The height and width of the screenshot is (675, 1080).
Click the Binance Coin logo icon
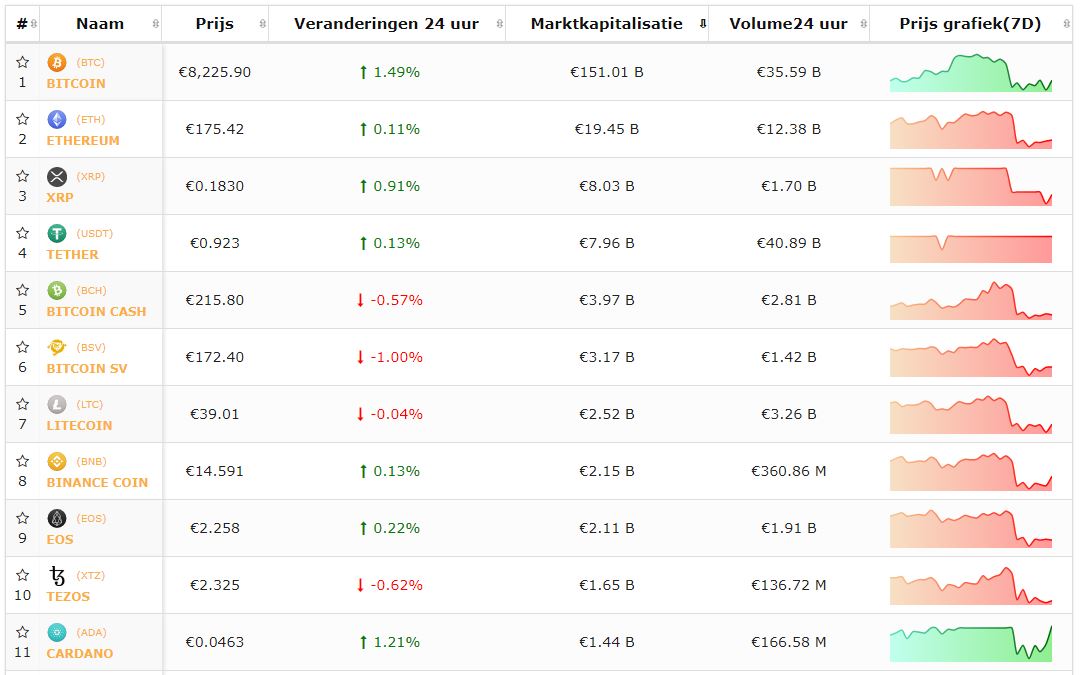click(x=57, y=461)
